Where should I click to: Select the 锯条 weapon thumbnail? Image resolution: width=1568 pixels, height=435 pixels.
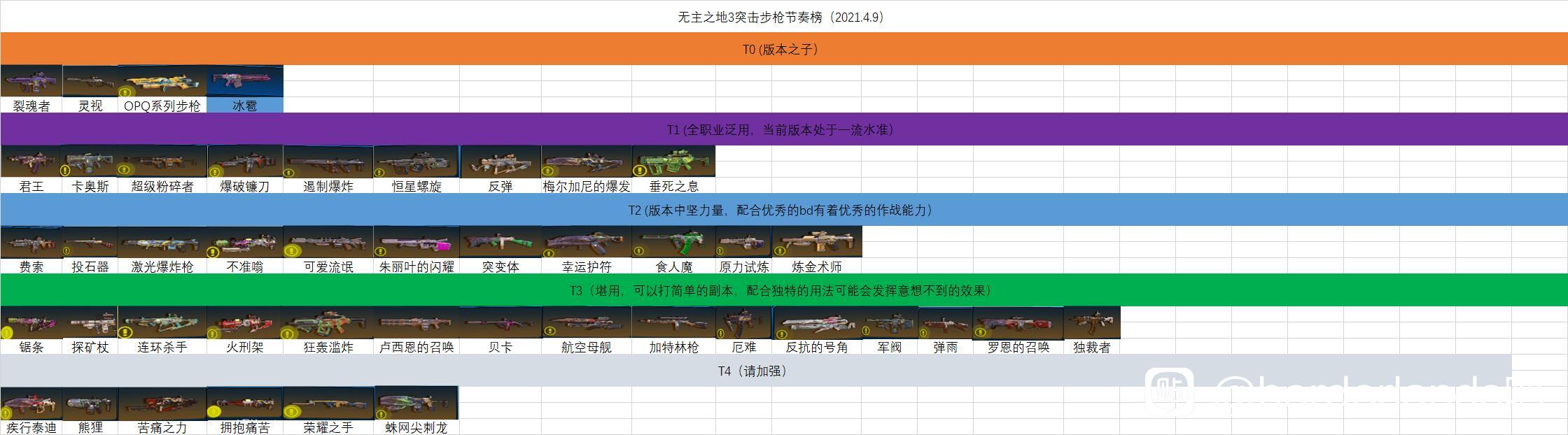31,322
